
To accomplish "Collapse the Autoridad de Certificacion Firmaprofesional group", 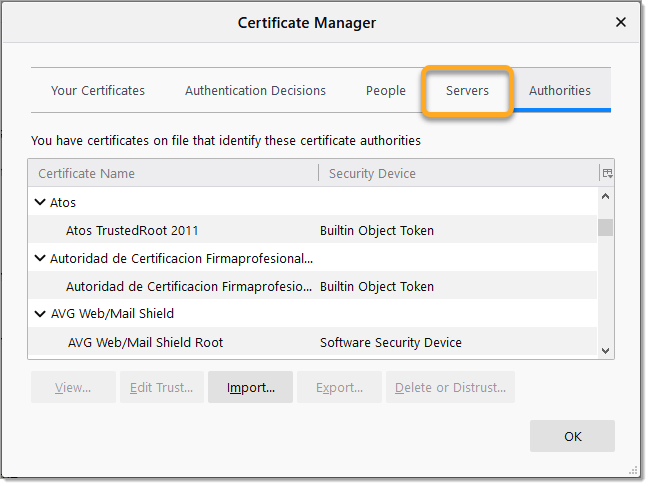I will pos(40,258).
